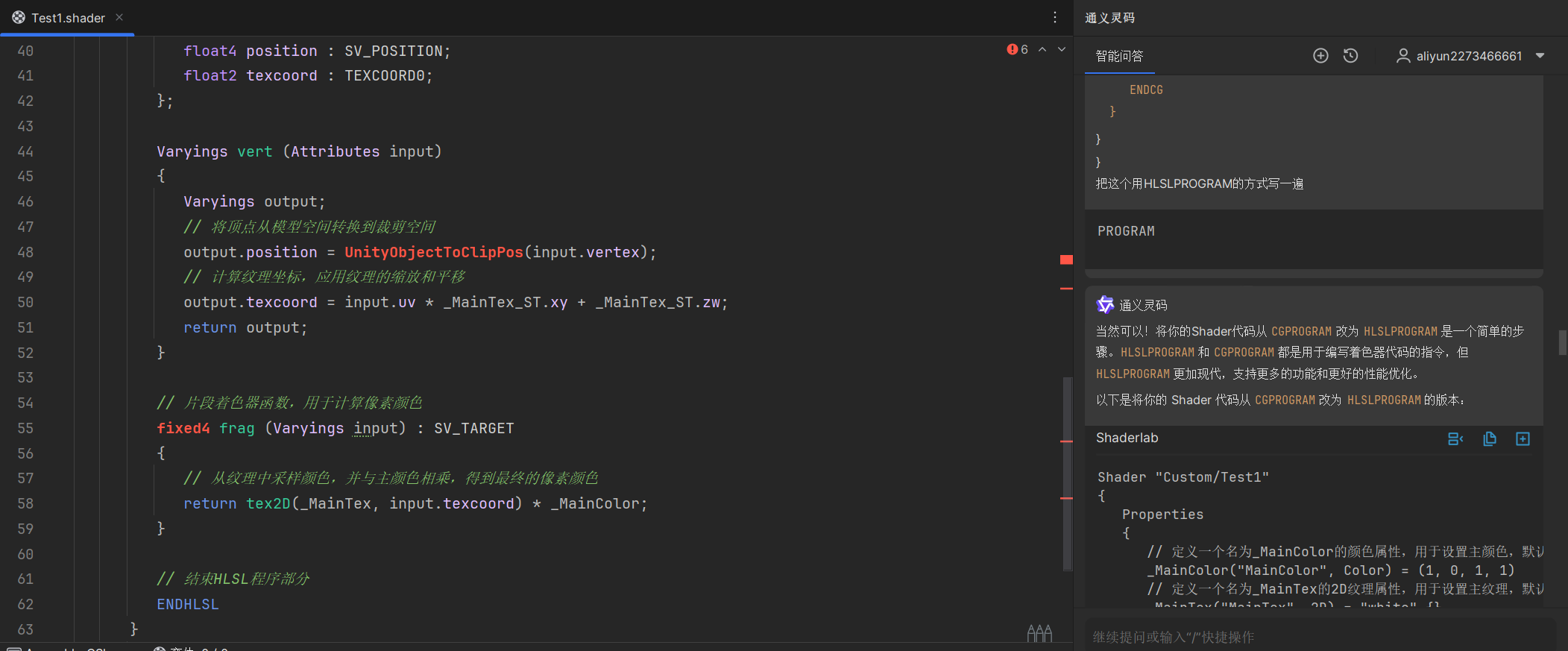The width and height of the screenshot is (1568, 651).
Task: Click the ENDHLSL keyword
Action: pyautogui.click(x=188, y=604)
